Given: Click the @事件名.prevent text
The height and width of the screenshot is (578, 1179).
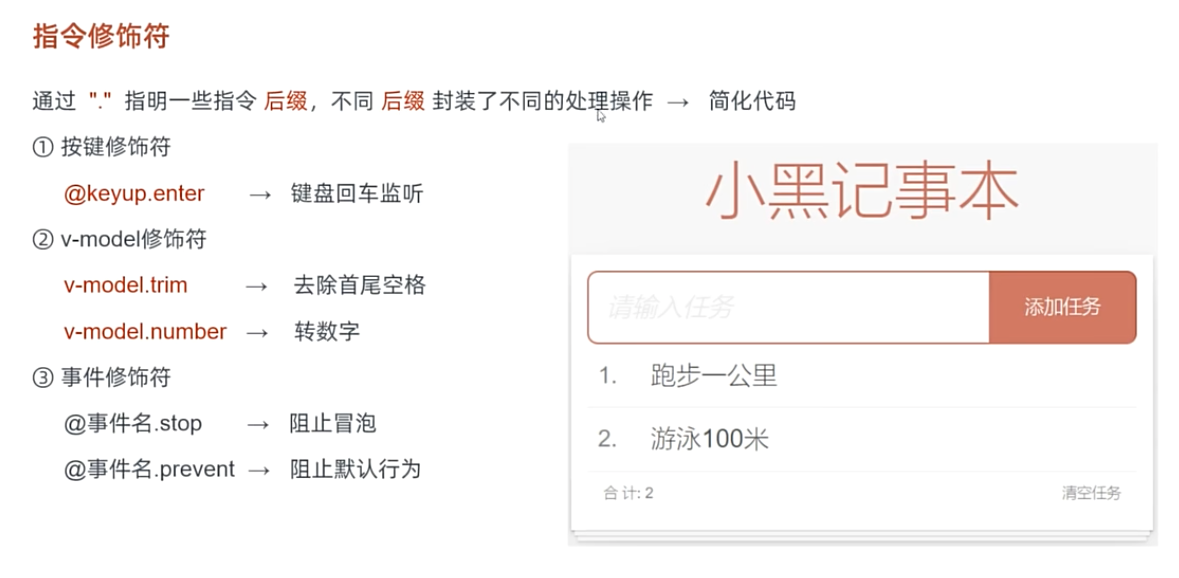Looking at the screenshot, I should point(150,470).
